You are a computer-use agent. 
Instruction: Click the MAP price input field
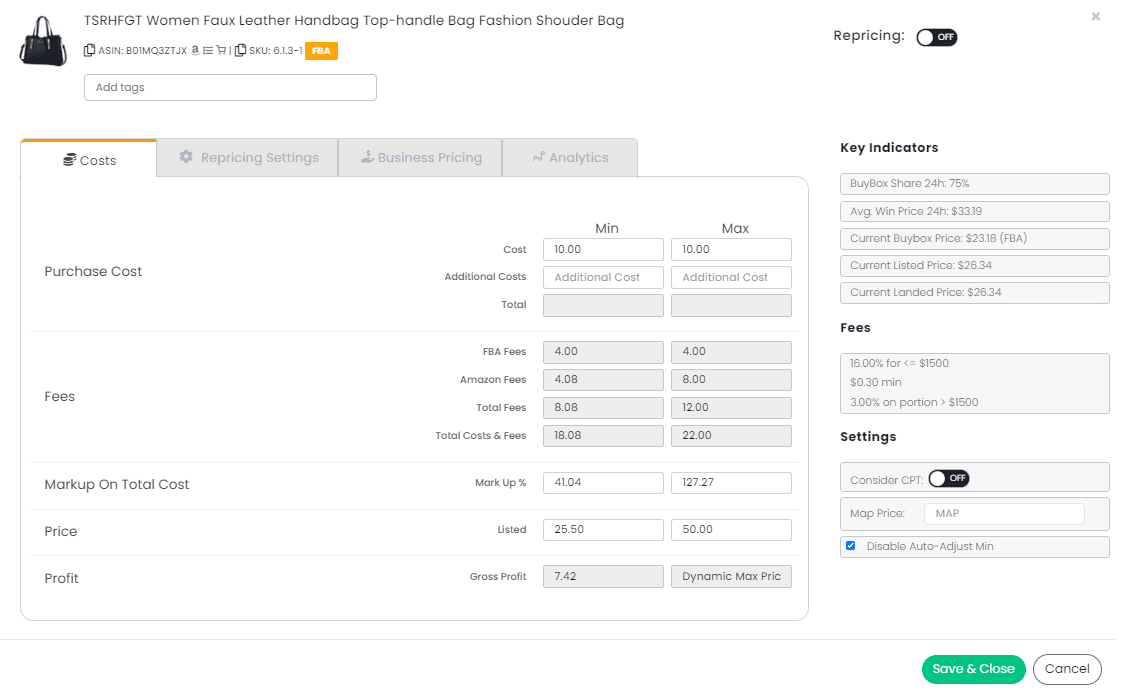pos(1004,514)
